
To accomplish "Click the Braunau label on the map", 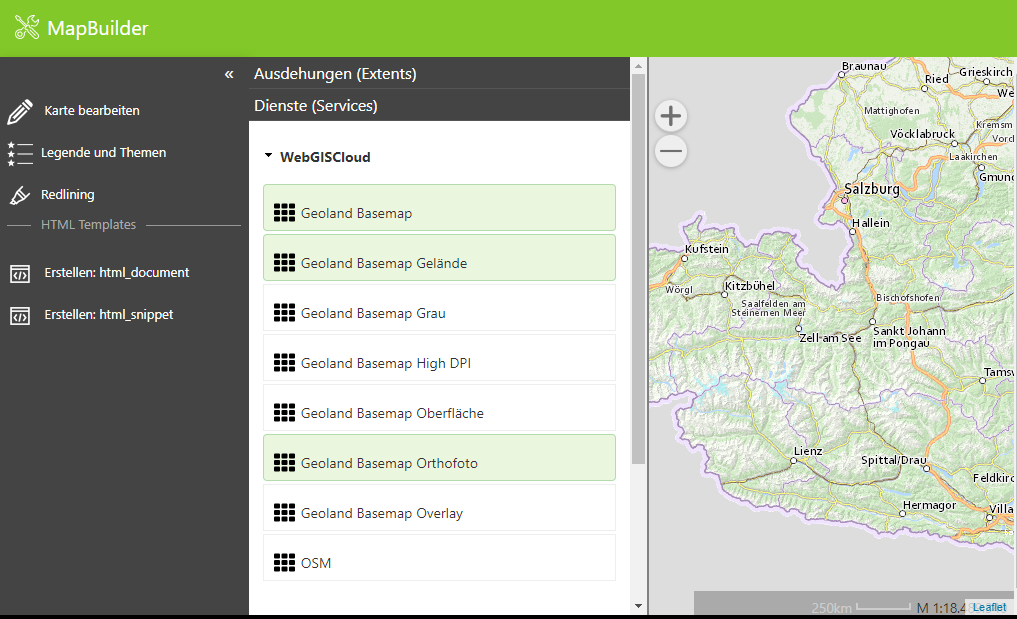I will 864,66.
